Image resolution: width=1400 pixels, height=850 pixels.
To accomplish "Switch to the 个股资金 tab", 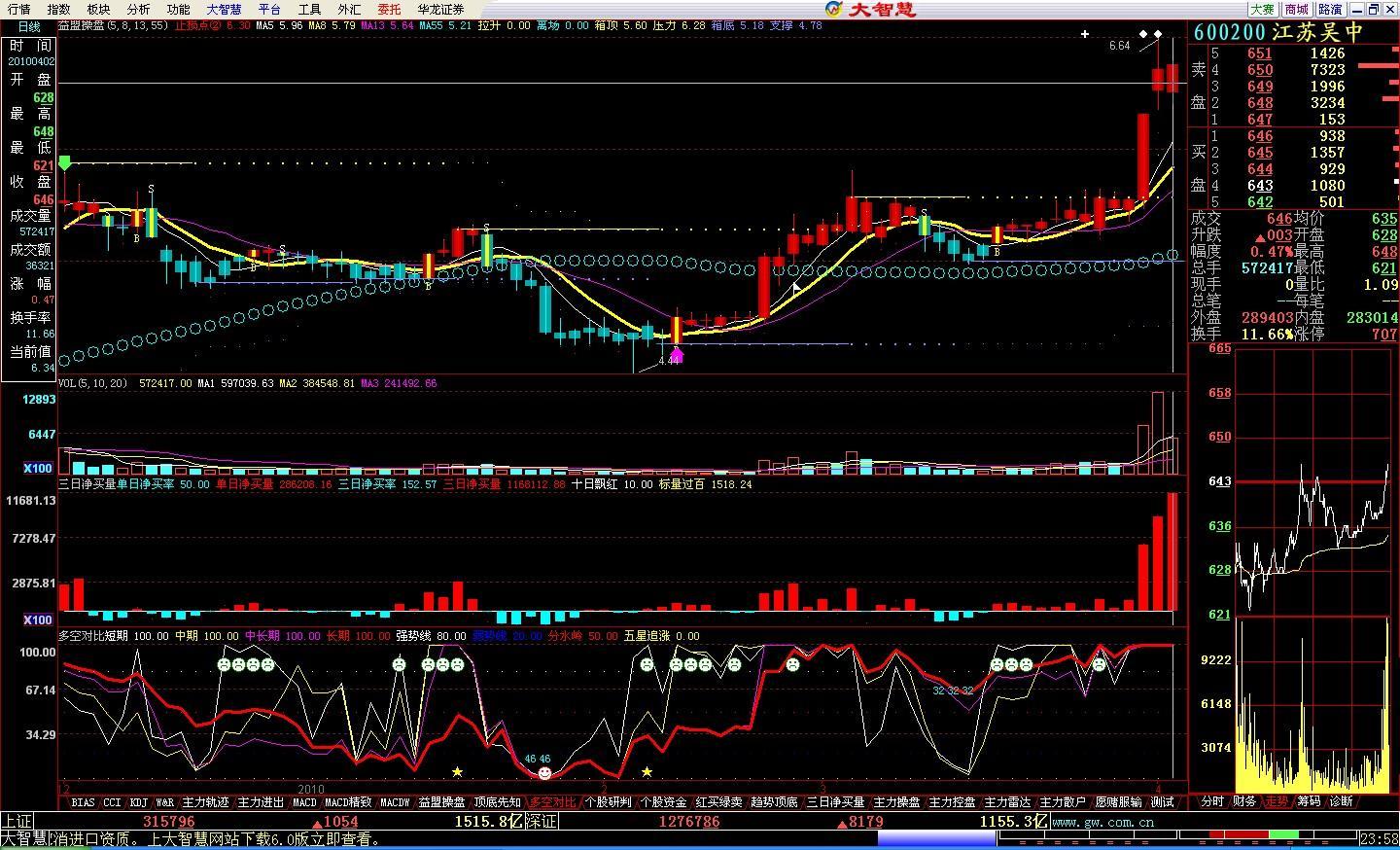I will (x=664, y=802).
